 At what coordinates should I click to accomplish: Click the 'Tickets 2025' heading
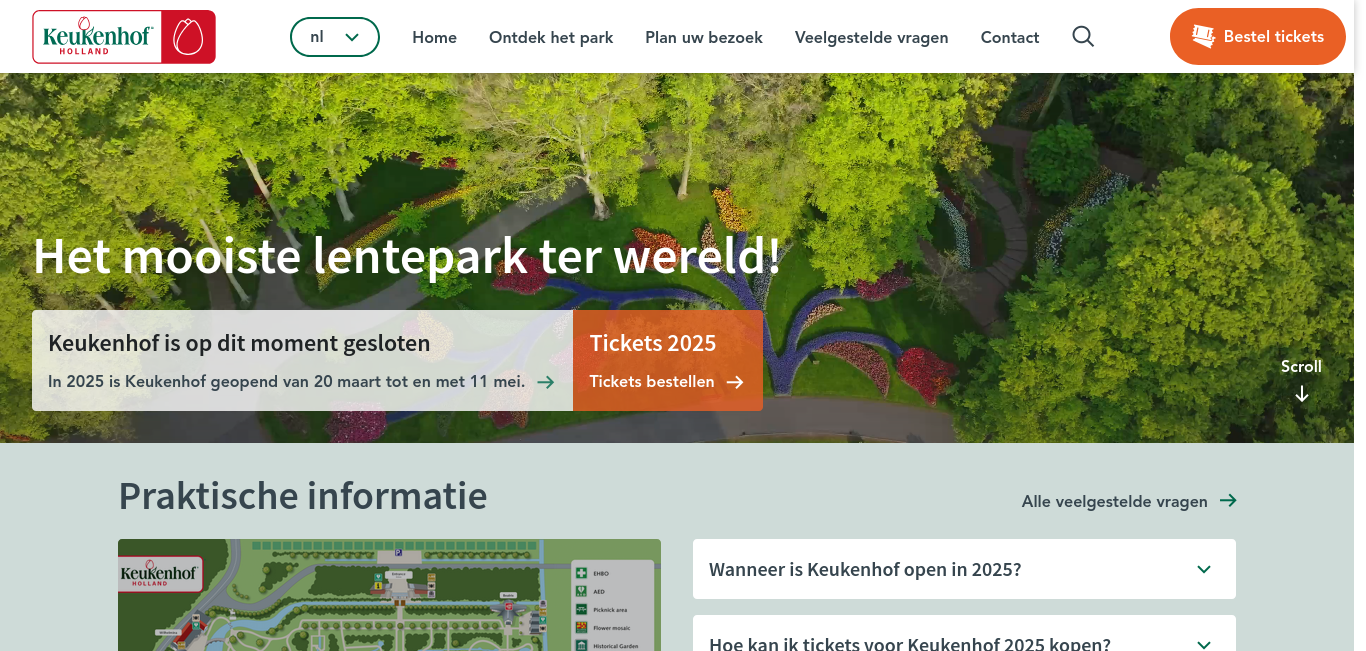pos(653,343)
